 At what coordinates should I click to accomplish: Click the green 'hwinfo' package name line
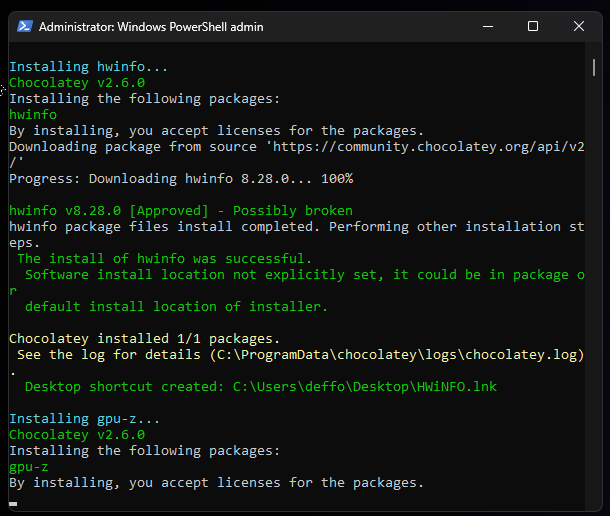(x=33, y=114)
